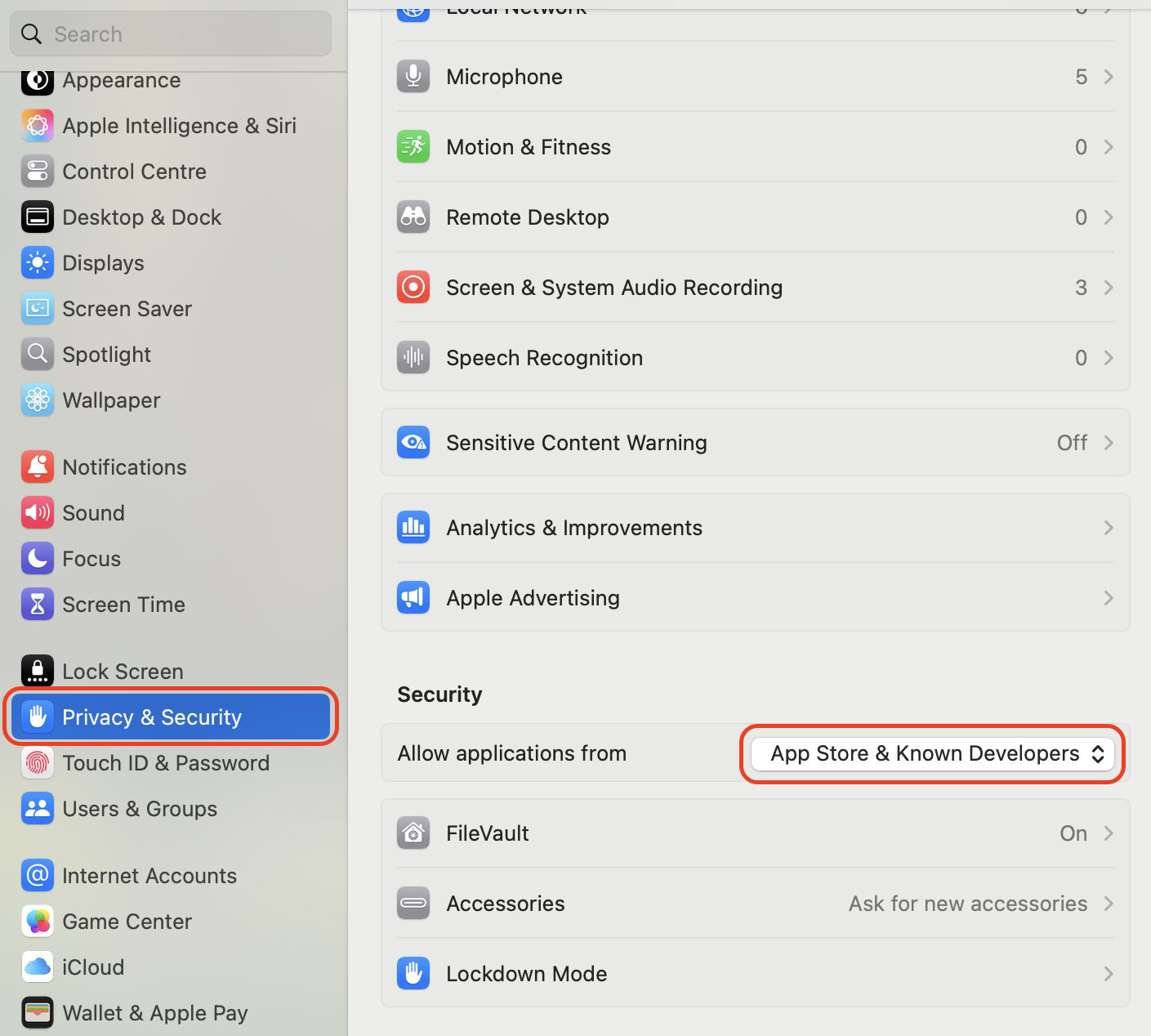Viewport: 1151px width, 1036px height.
Task: Expand the Accessories settings row
Action: pyautogui.click(x=756, y=903)
